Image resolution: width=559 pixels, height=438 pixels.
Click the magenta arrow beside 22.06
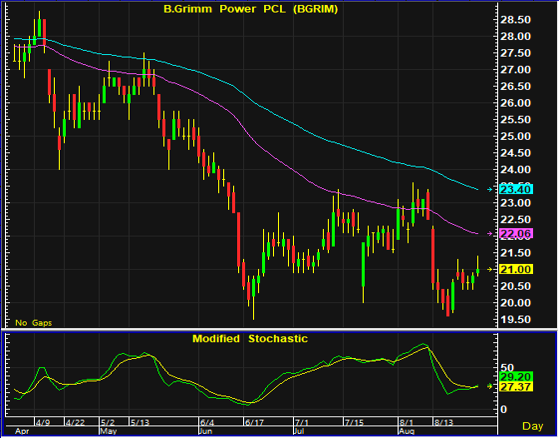[490, 234]
